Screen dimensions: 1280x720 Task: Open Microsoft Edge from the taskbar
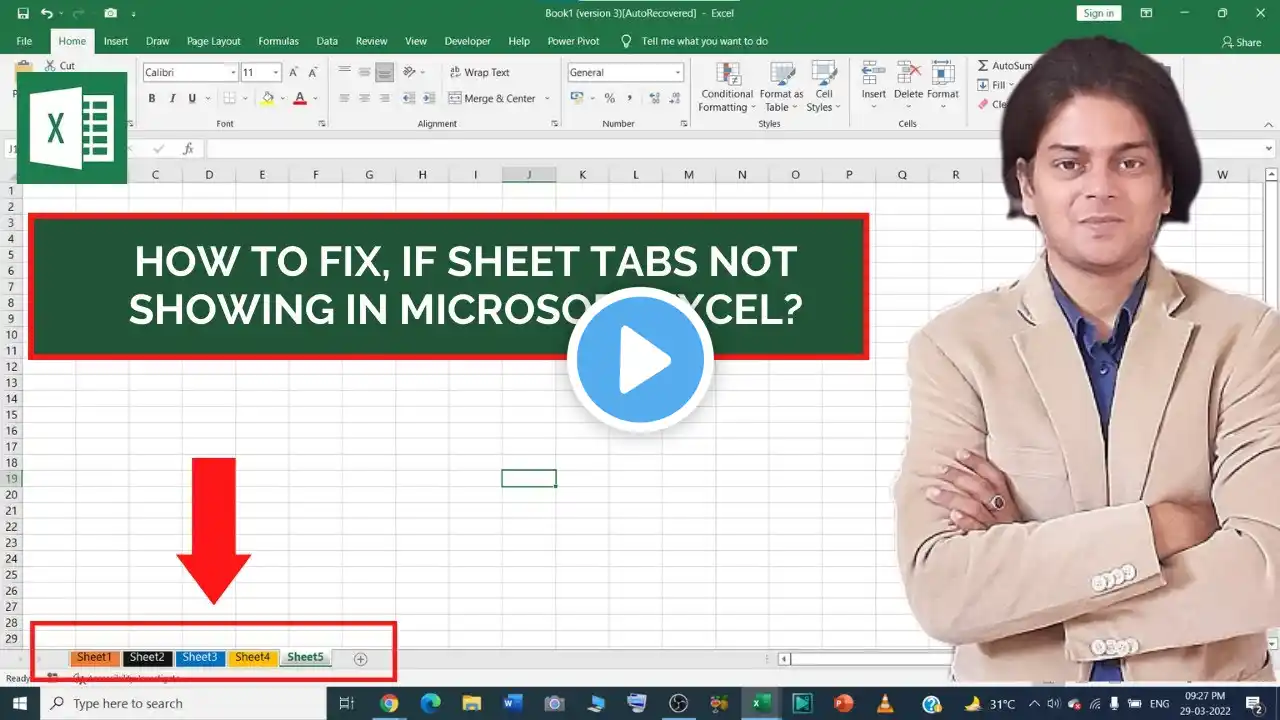pos(431,704)
